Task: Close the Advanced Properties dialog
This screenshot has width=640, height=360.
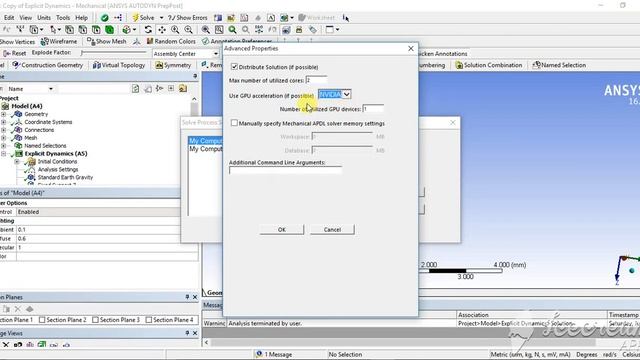Action: tap(411, 48)
